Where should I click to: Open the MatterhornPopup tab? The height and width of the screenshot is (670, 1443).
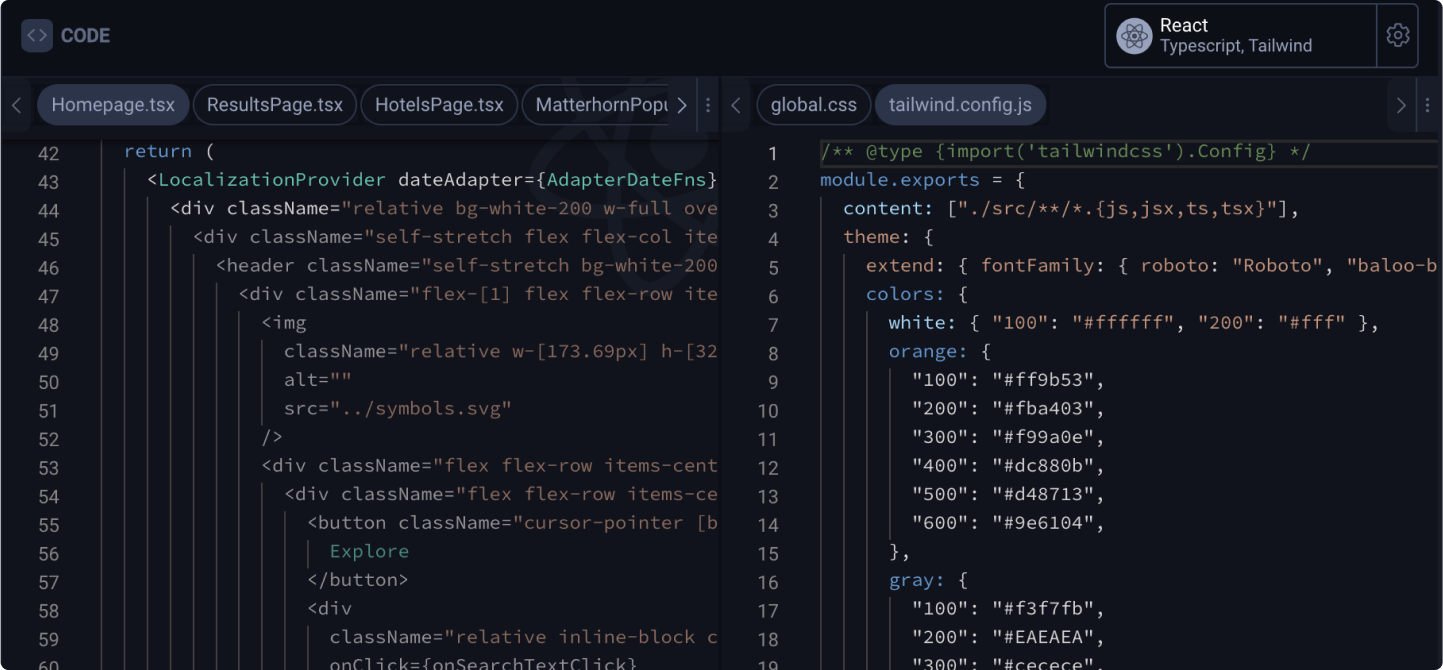point(602,105)
